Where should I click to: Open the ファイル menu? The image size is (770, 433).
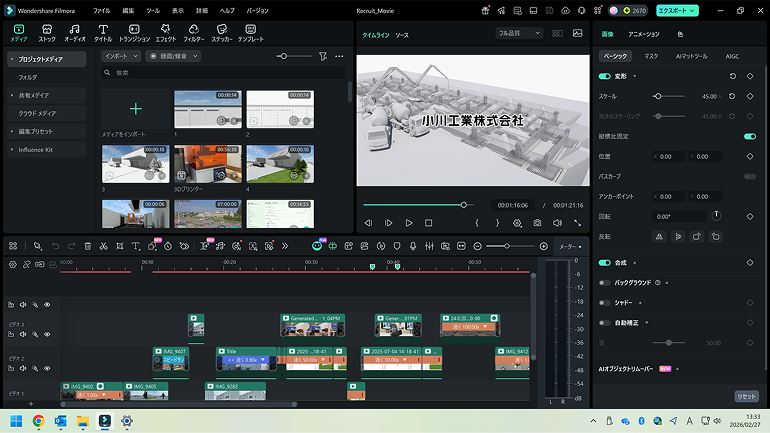pos(102,9)
